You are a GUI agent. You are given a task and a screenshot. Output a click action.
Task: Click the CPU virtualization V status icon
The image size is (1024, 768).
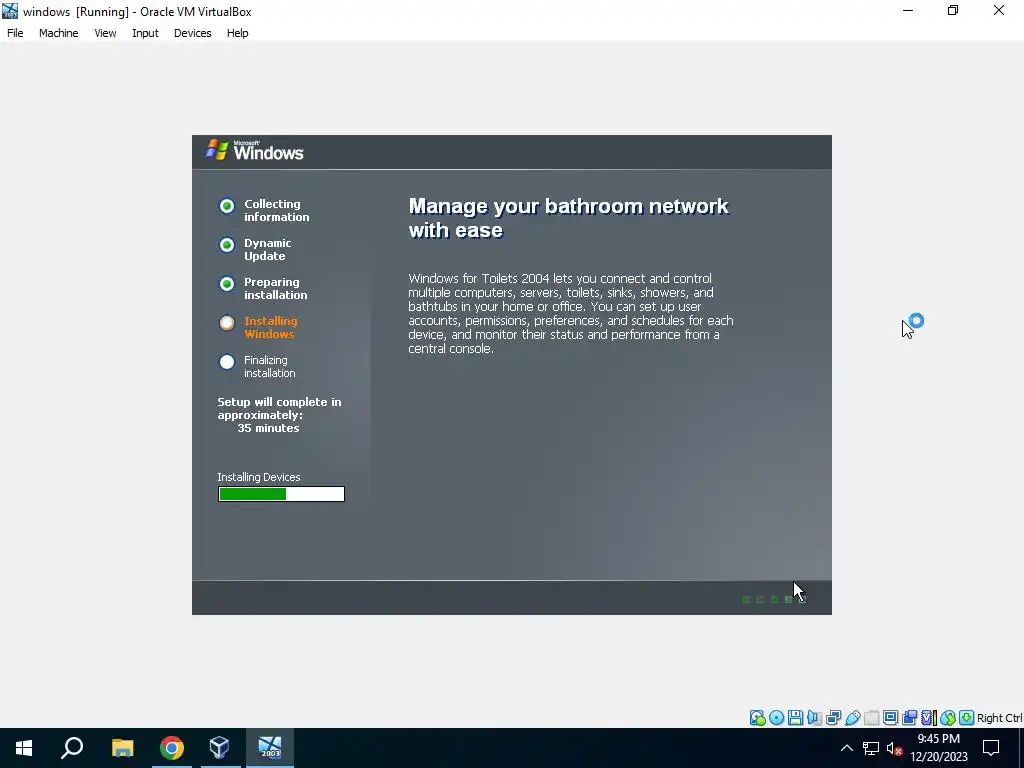[929, 718]
